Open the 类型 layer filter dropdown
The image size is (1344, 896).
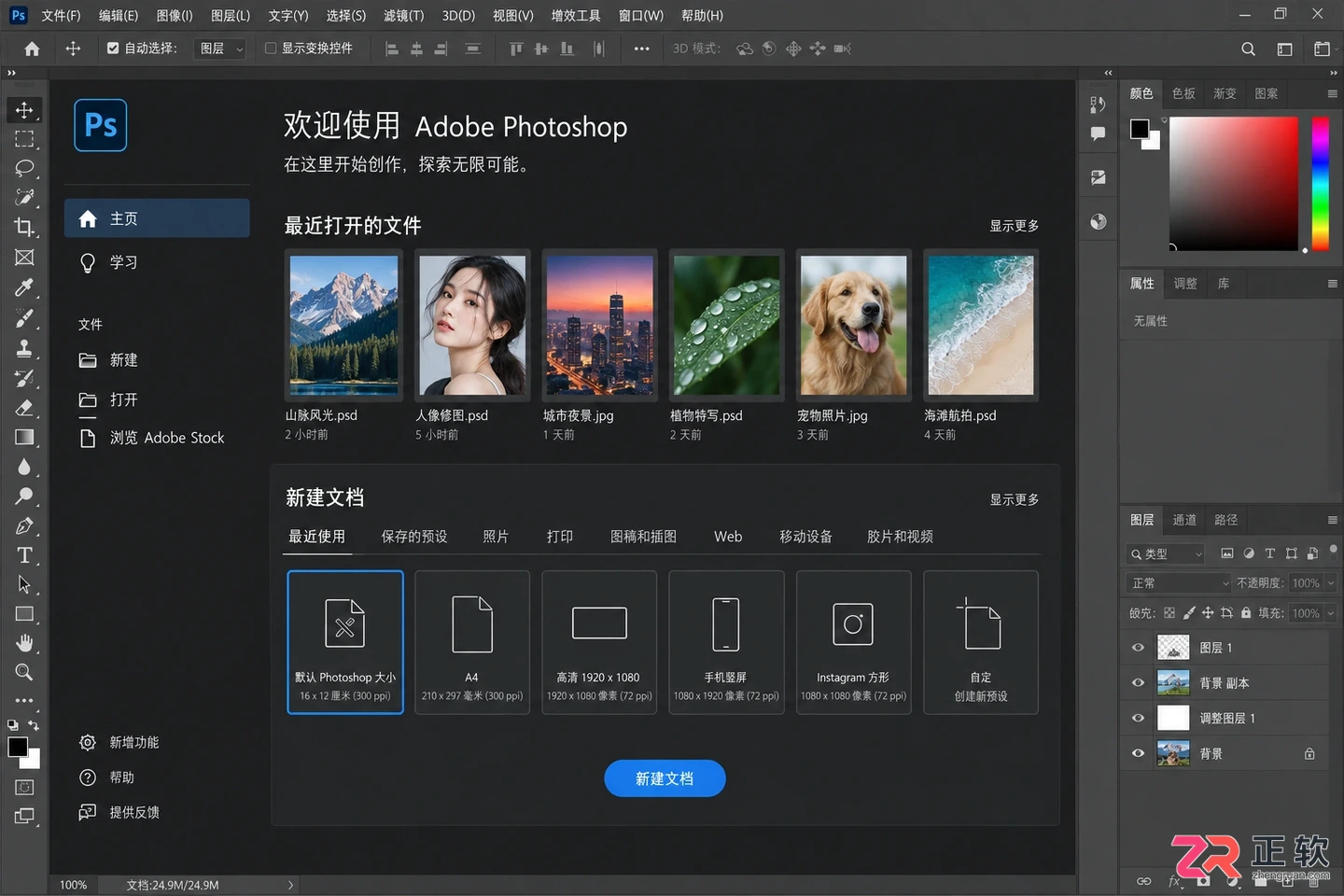click(x=1167, y=554)
